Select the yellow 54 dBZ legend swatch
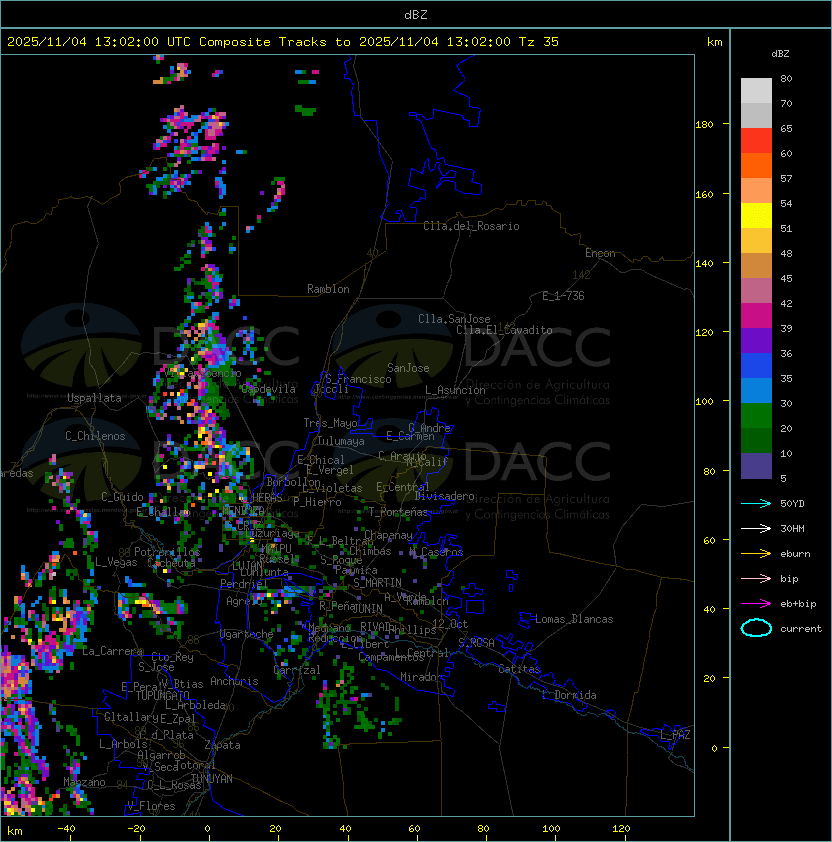The width and height of the screenshot is (832, 842). [x=756, y=215]
